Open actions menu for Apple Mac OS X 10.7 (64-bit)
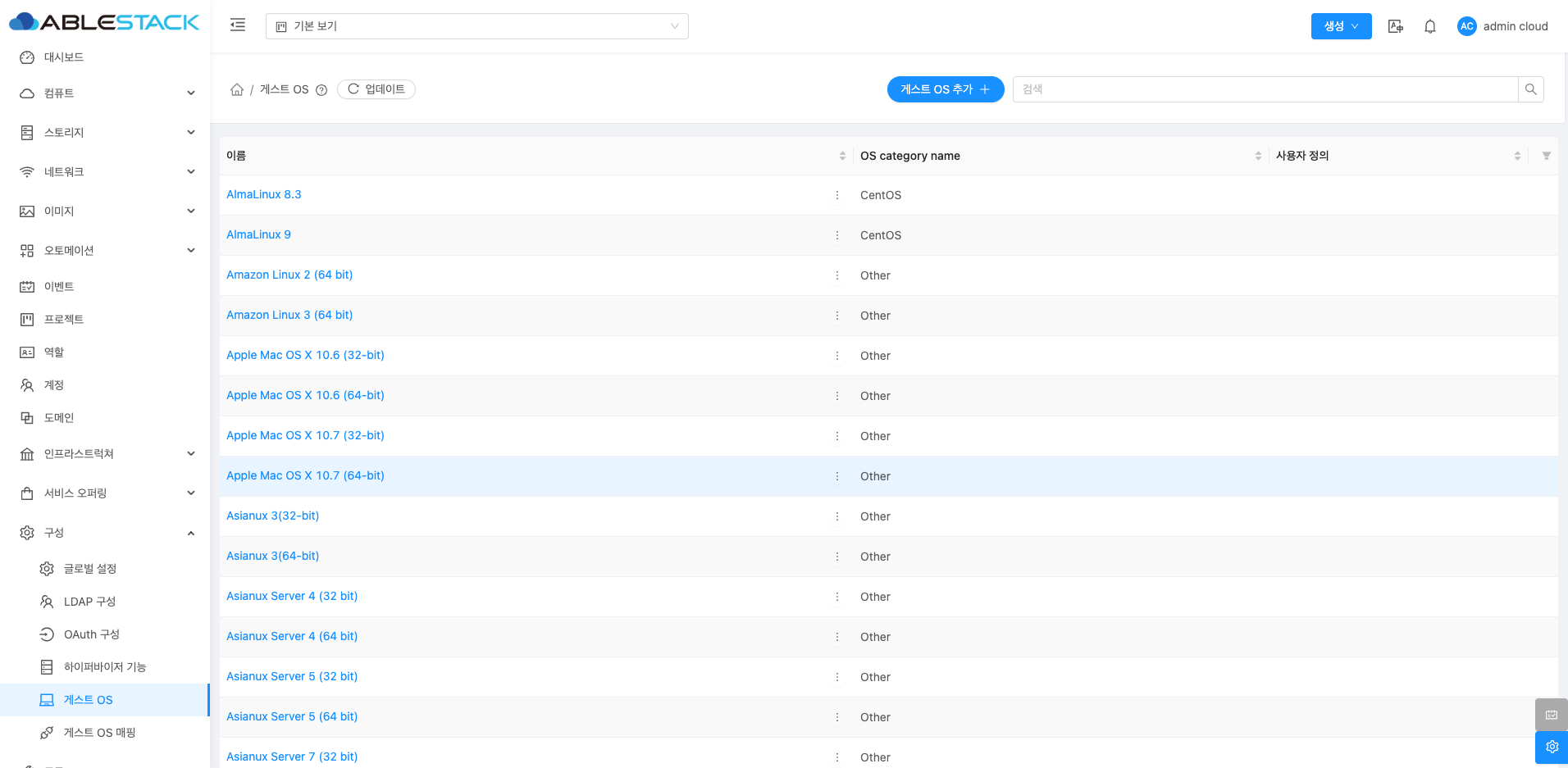The height and width of the screenshot is (768, 1568). 836,476
